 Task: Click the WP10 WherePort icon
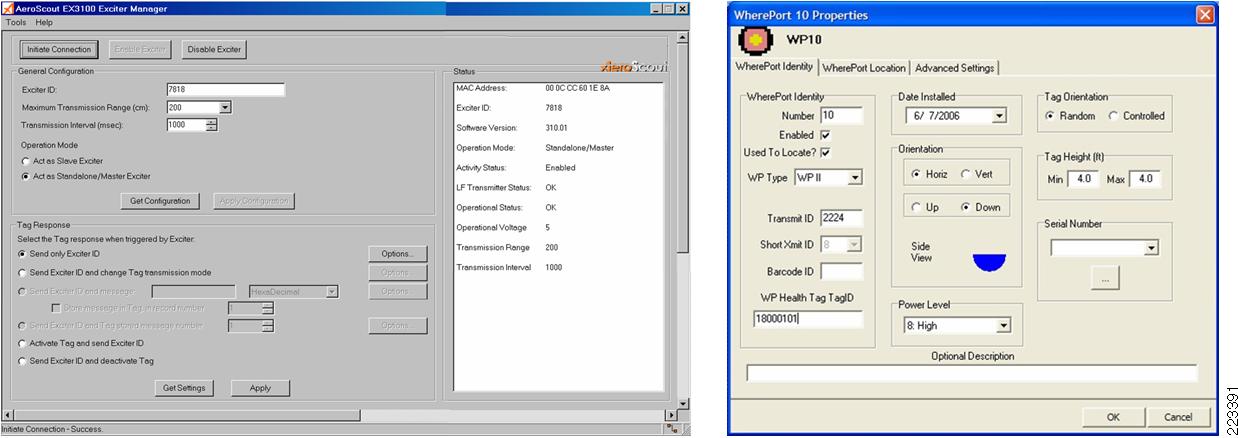(755, 40)
